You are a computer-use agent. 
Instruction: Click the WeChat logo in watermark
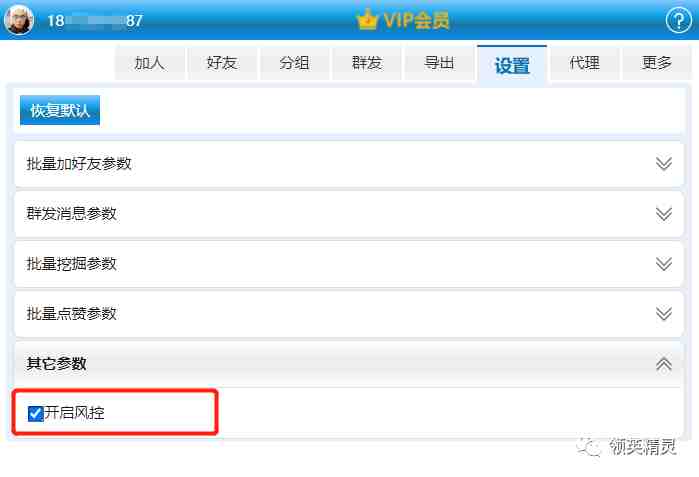588,447
